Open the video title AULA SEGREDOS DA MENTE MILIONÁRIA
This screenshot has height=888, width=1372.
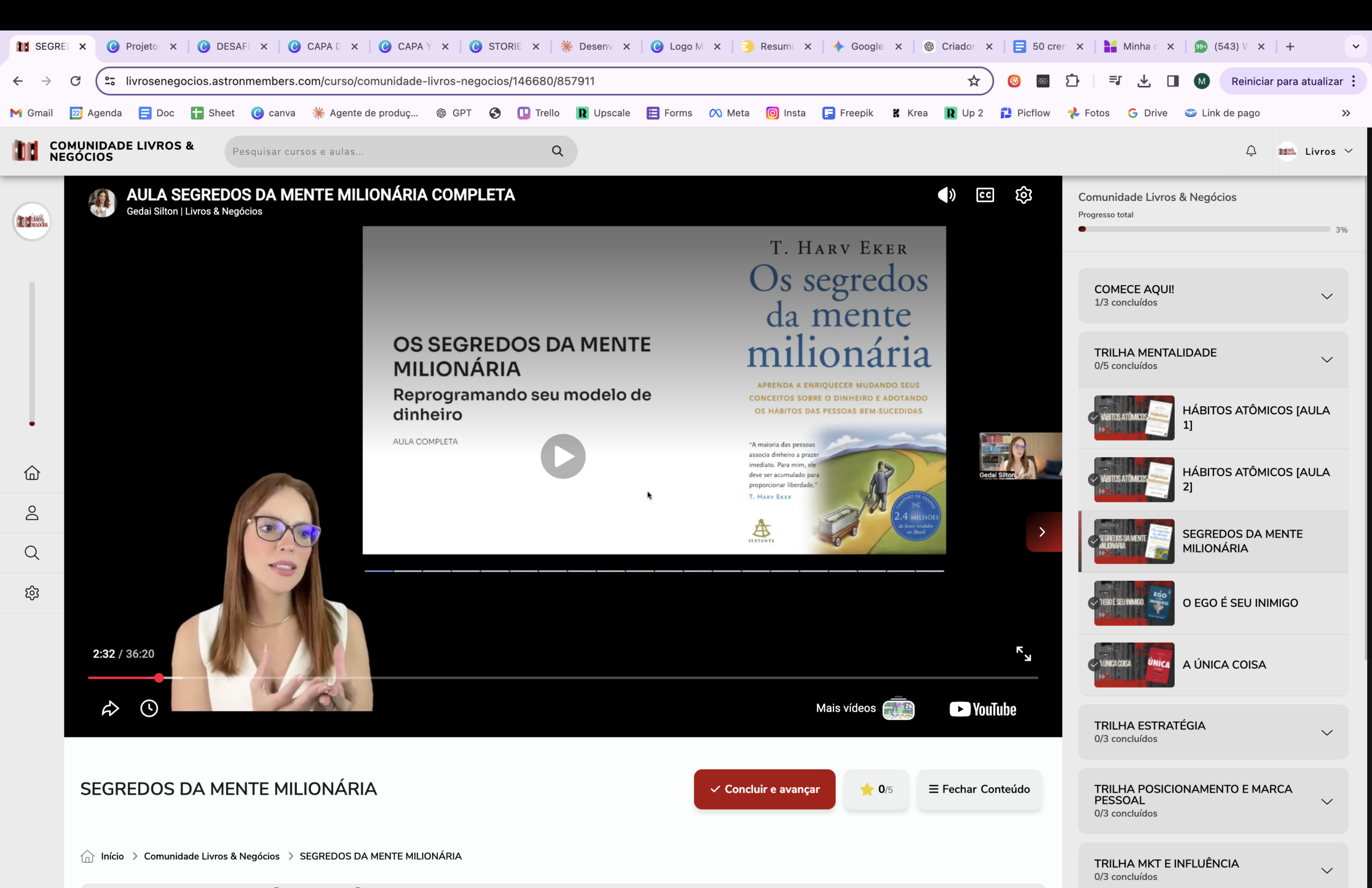pyautogui.click(x=320, y=195)
